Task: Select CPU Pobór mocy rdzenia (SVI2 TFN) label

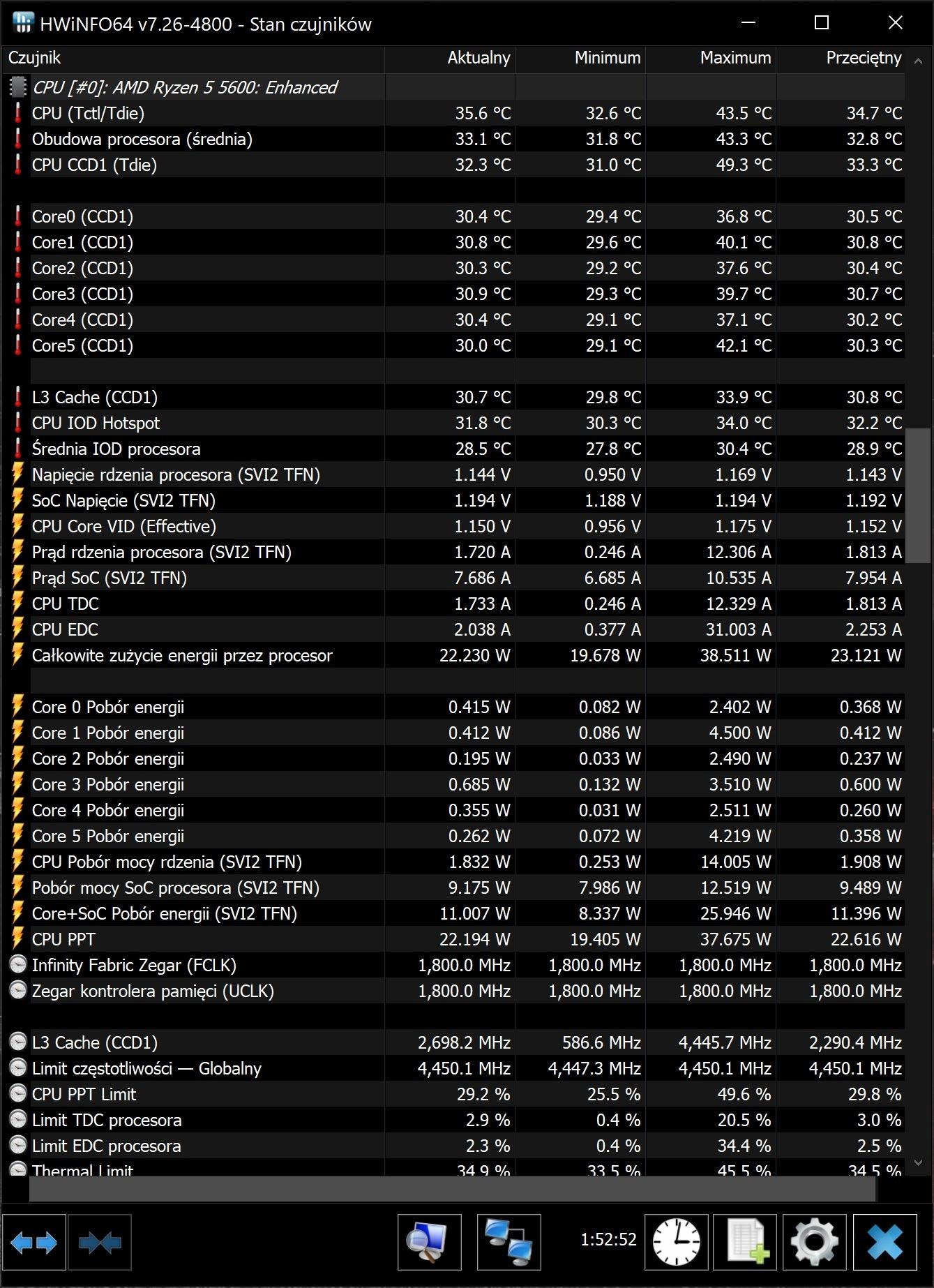Action: coord(167,862)
